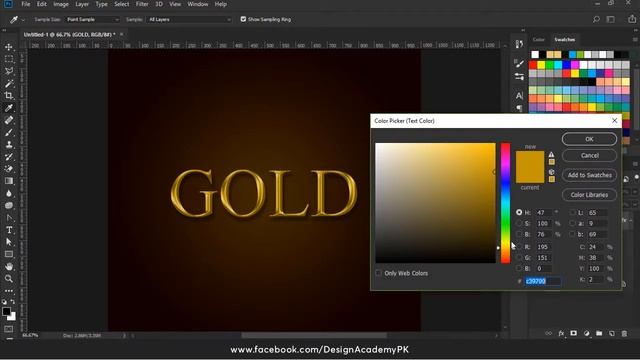The image size is (640, 360).
Task: Click the hex color input field
Action: [x=543, y=281]
